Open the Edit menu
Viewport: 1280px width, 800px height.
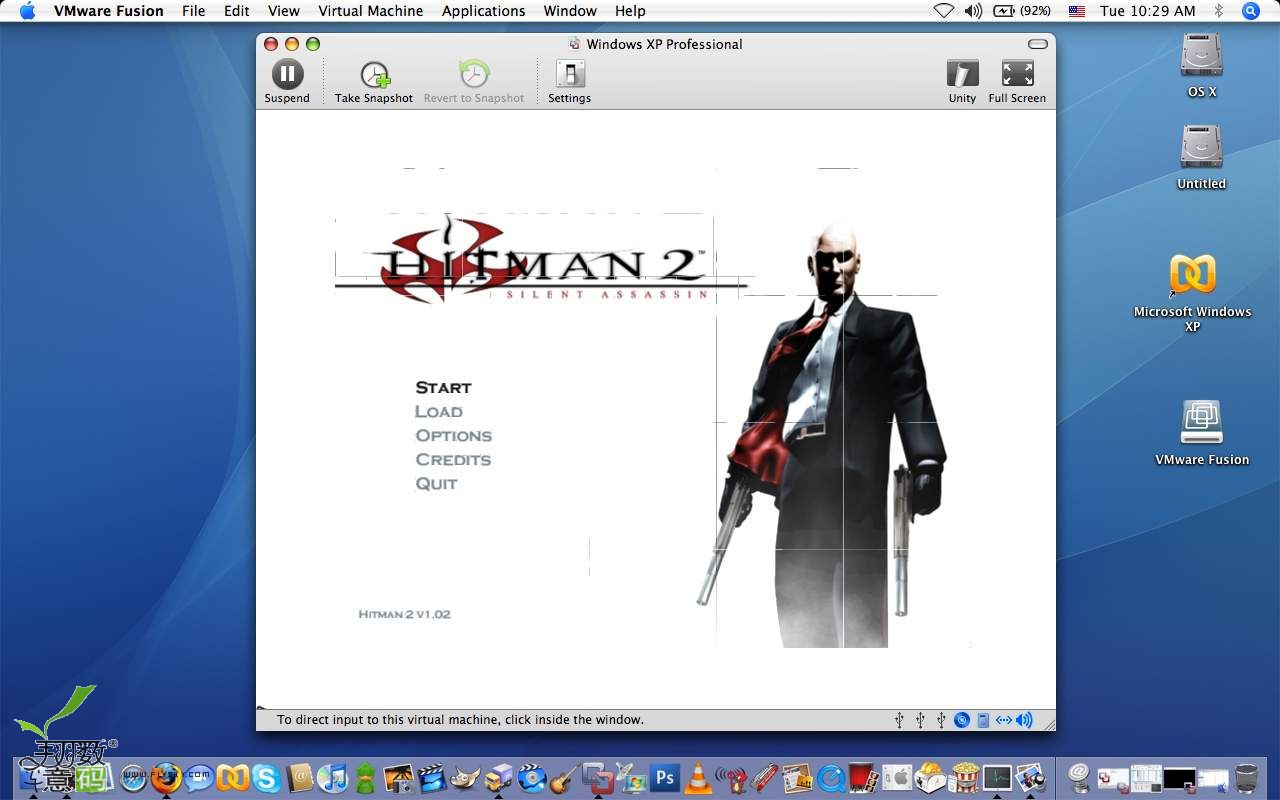237,11
